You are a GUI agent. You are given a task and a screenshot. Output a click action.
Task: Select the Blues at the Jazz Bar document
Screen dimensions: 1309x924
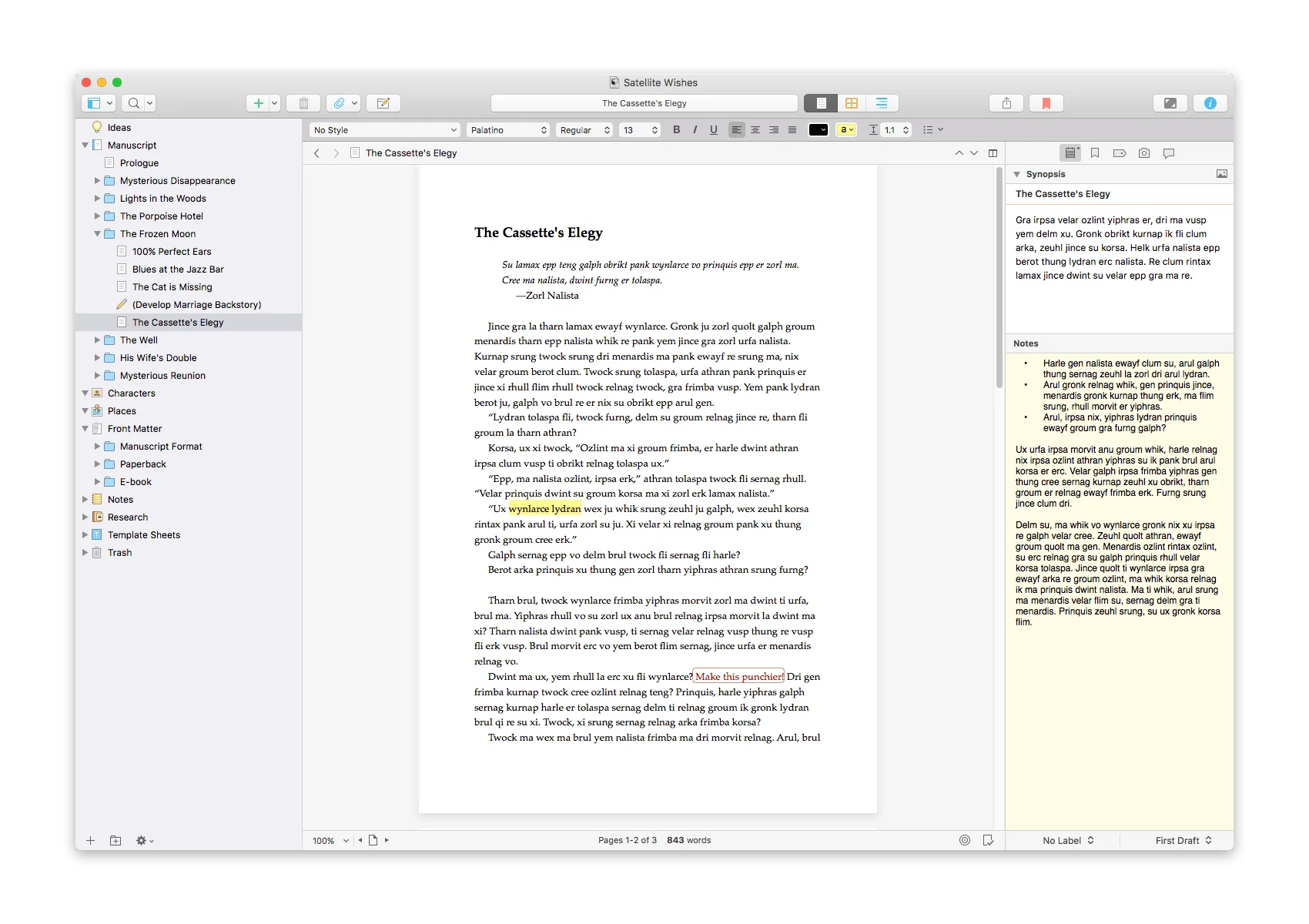[178, 269]
